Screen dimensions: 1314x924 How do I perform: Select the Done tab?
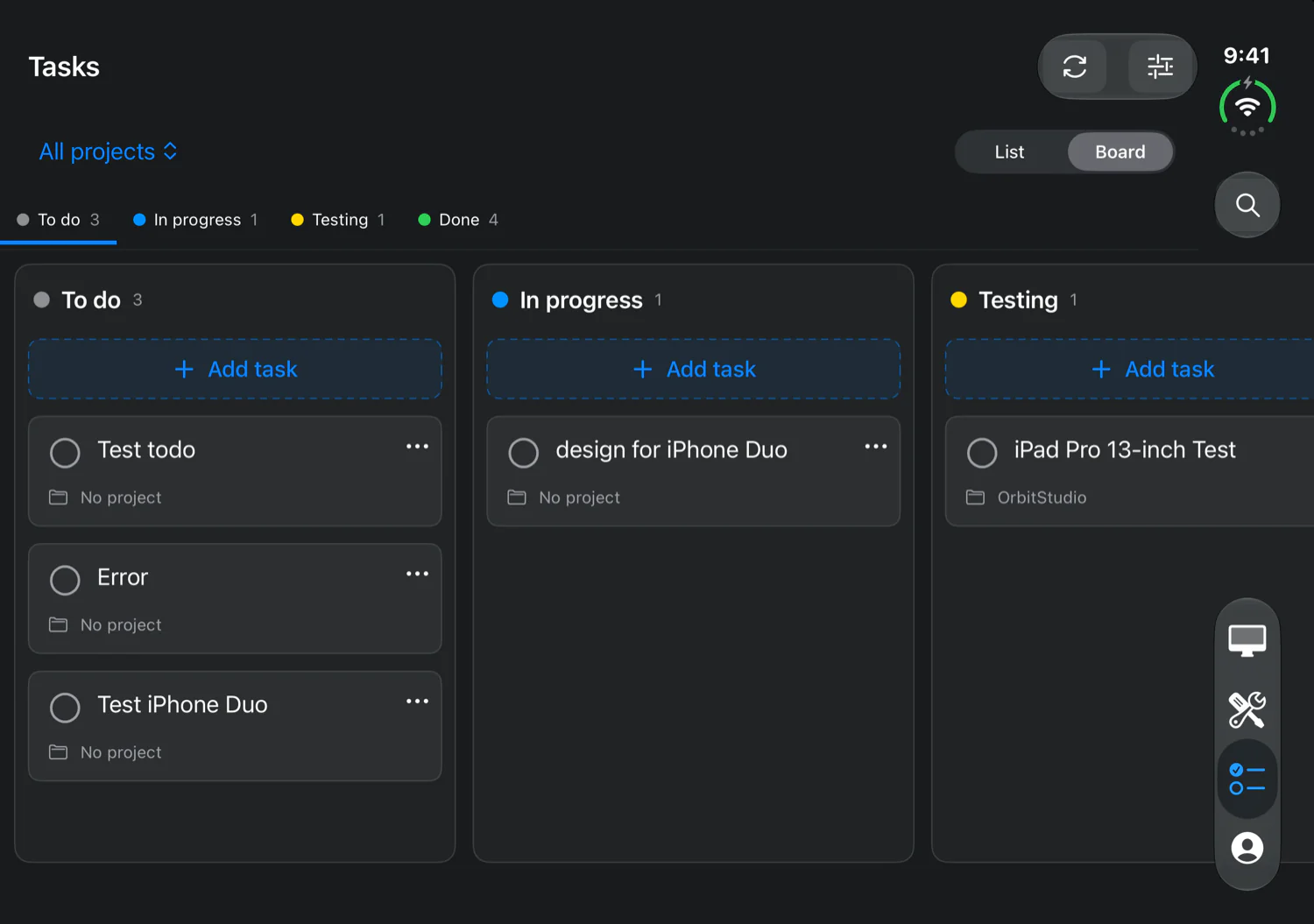coord(458,220)
